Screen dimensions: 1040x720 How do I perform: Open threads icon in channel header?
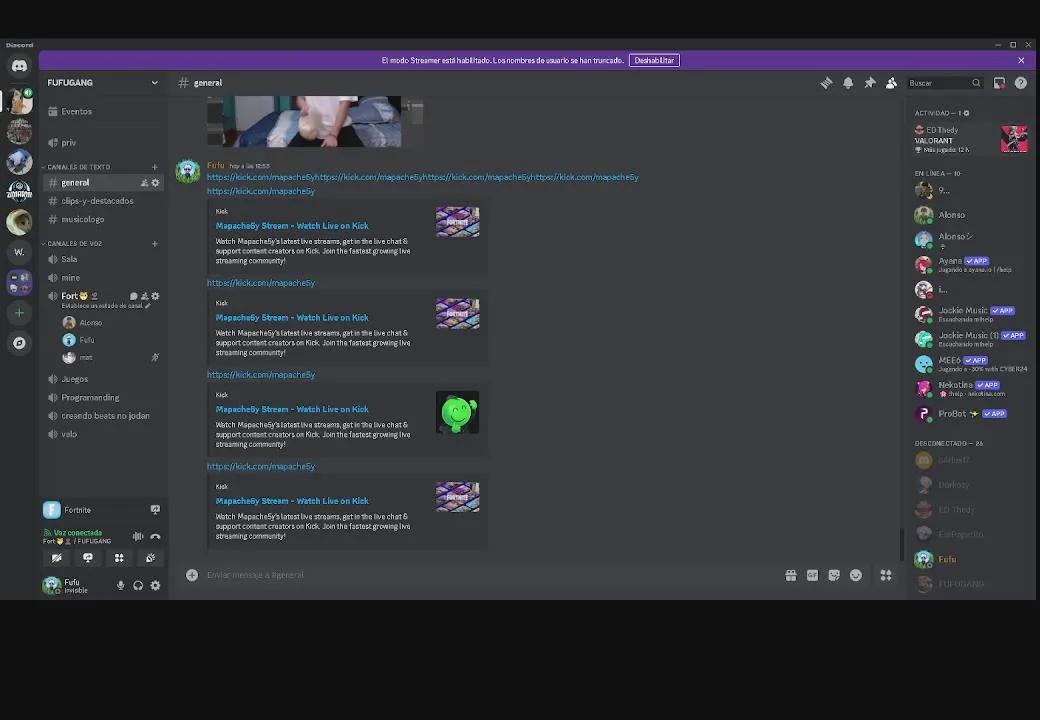(x=826, y=83)
